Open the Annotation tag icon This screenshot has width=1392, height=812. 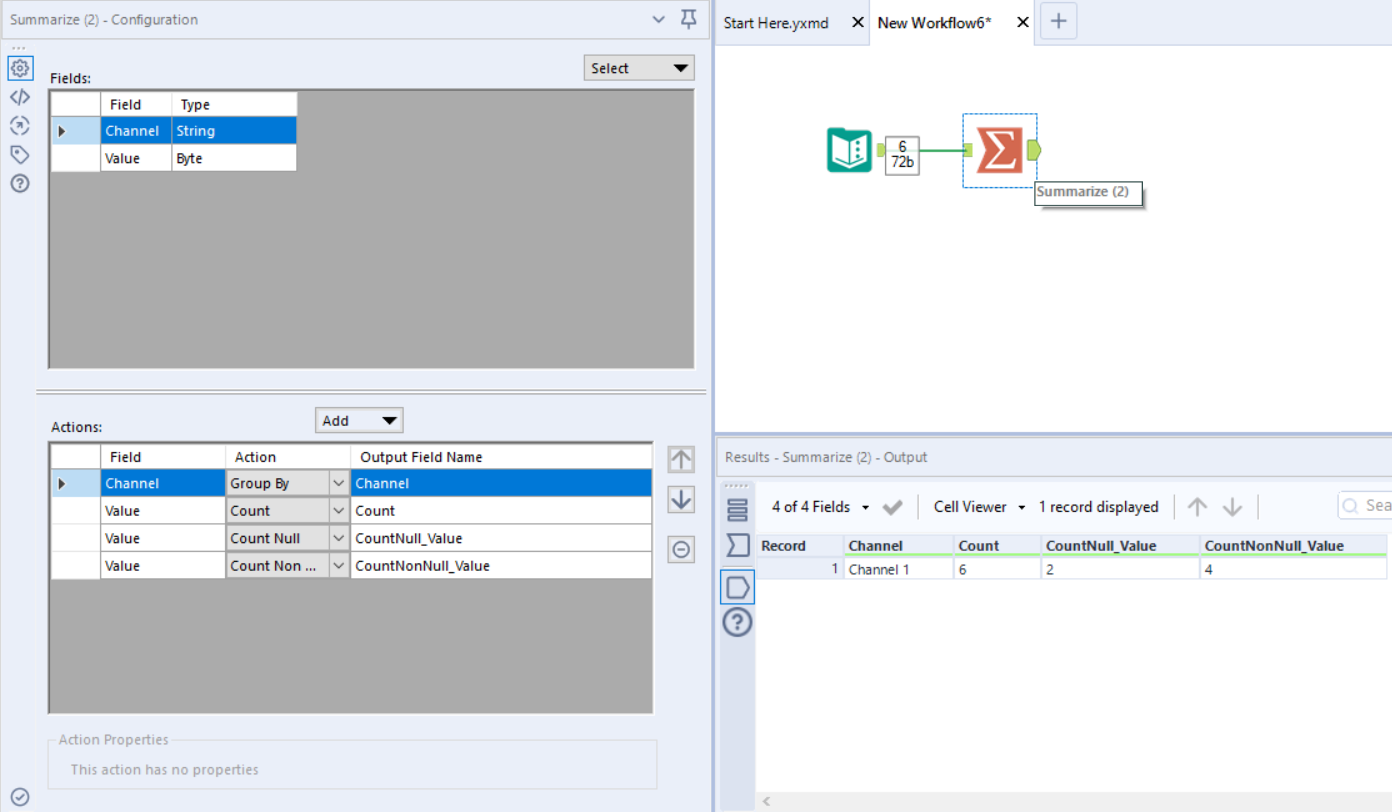20,155
